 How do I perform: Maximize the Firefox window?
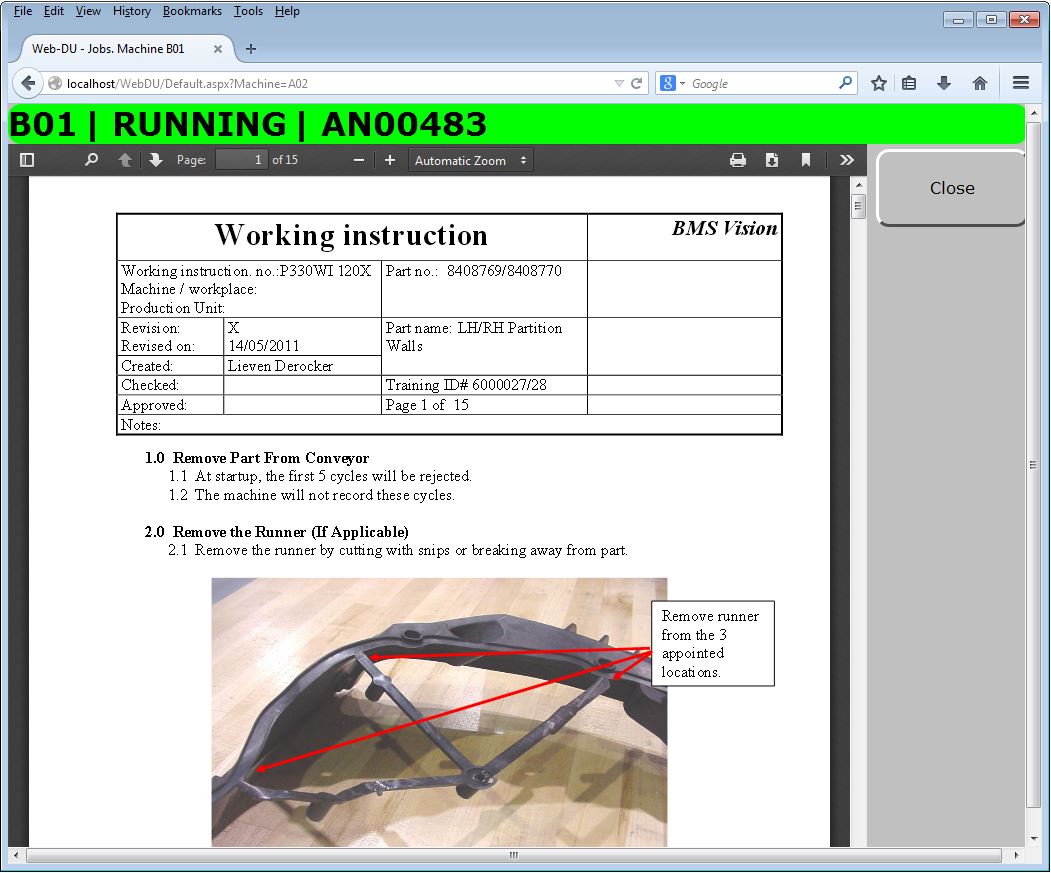coord(991,19)
